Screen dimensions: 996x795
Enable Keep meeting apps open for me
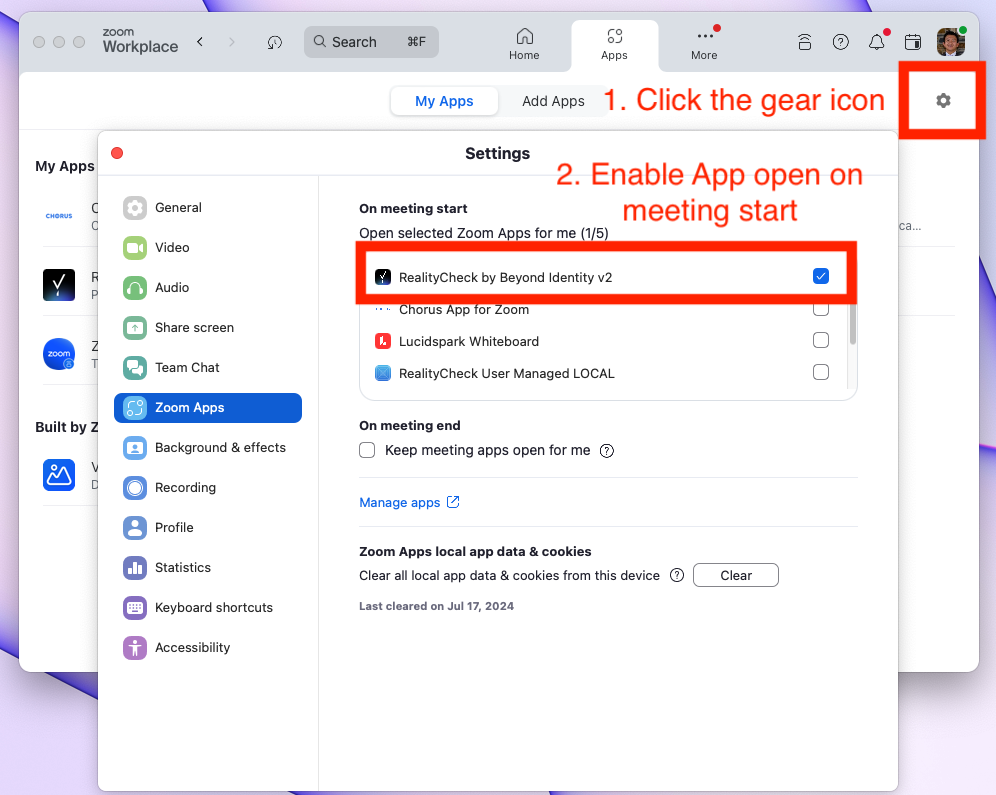click(367, 450)
